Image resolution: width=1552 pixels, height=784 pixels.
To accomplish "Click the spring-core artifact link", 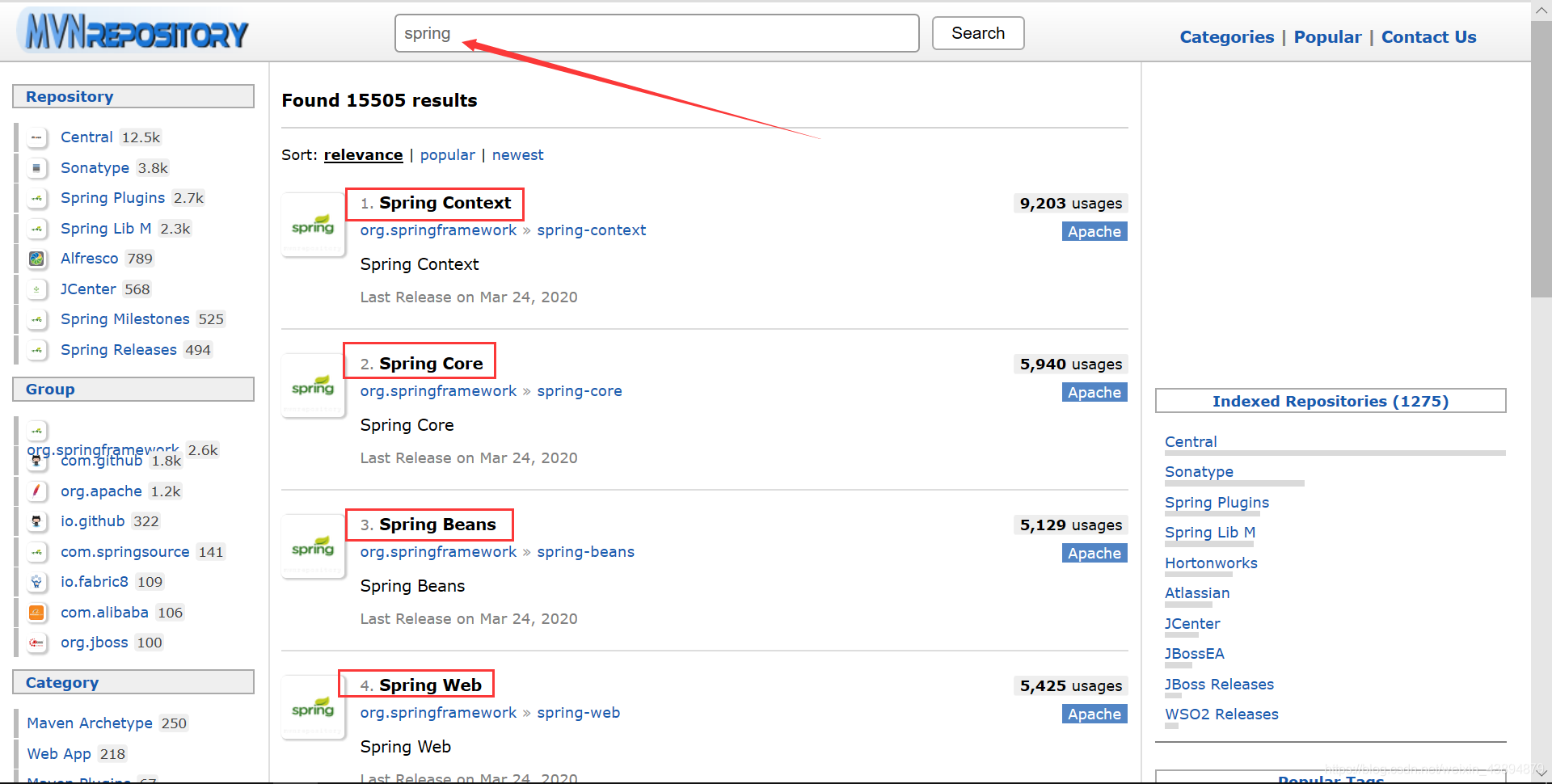I will (580, 391).
